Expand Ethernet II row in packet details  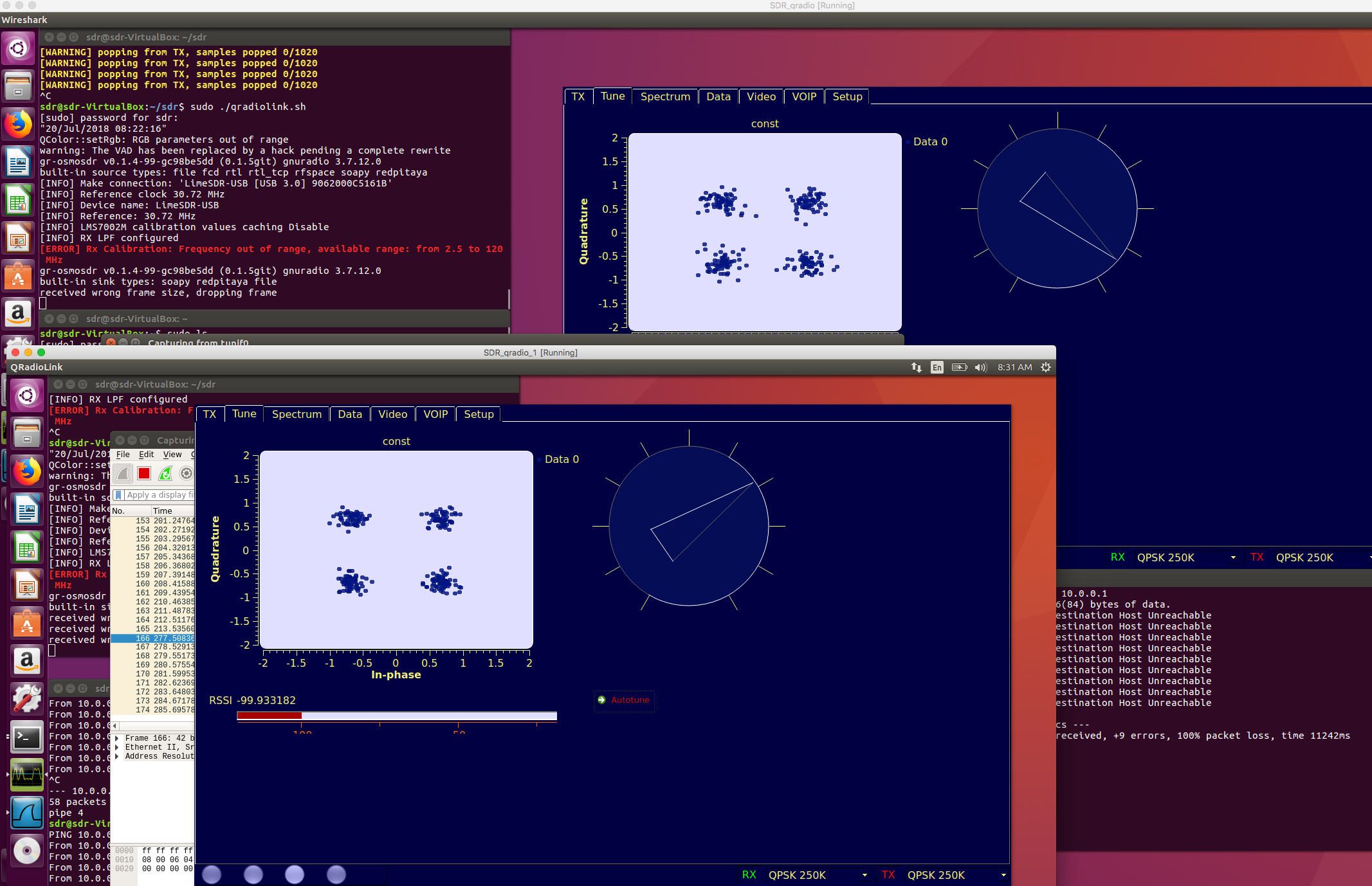[x=116, y=747]
